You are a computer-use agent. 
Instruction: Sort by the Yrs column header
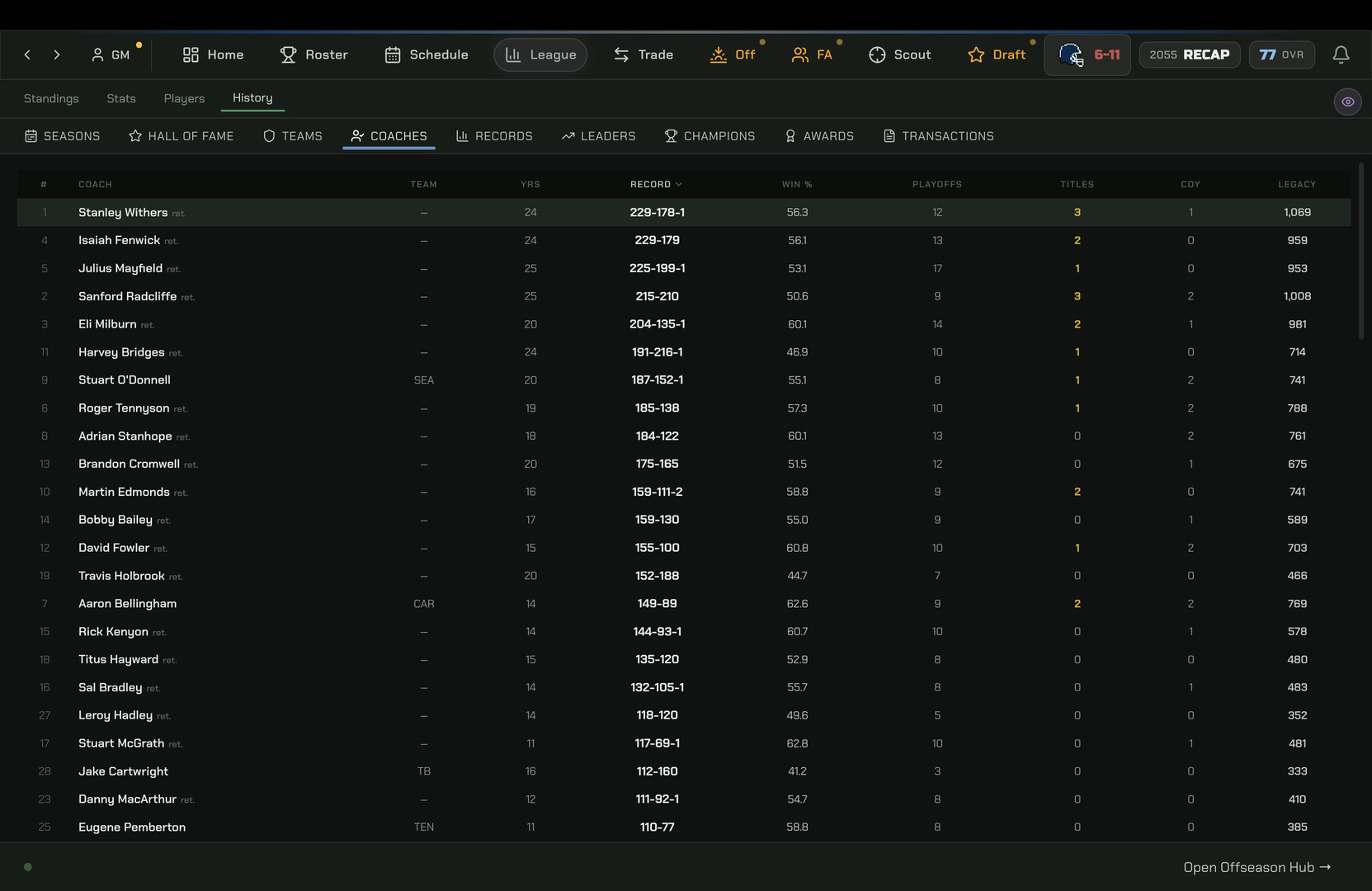530,184
